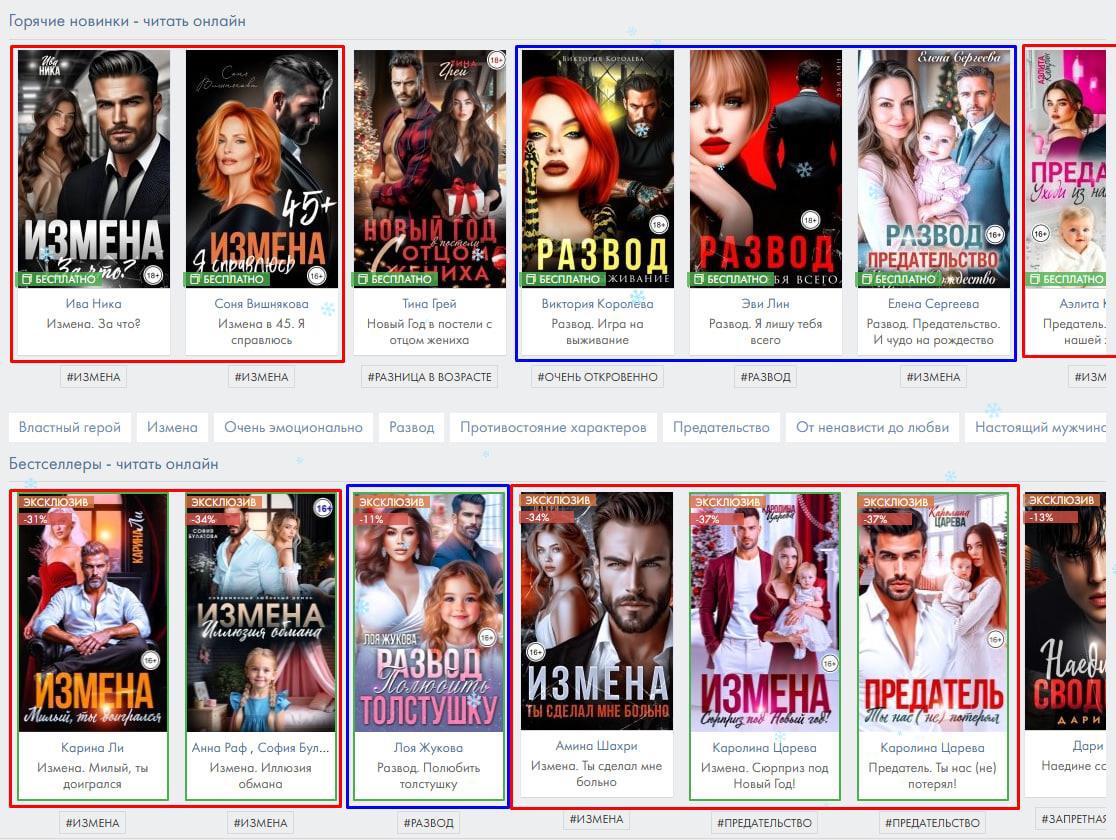
Task: Click author link Тина Грей
Action: (429, 303)
